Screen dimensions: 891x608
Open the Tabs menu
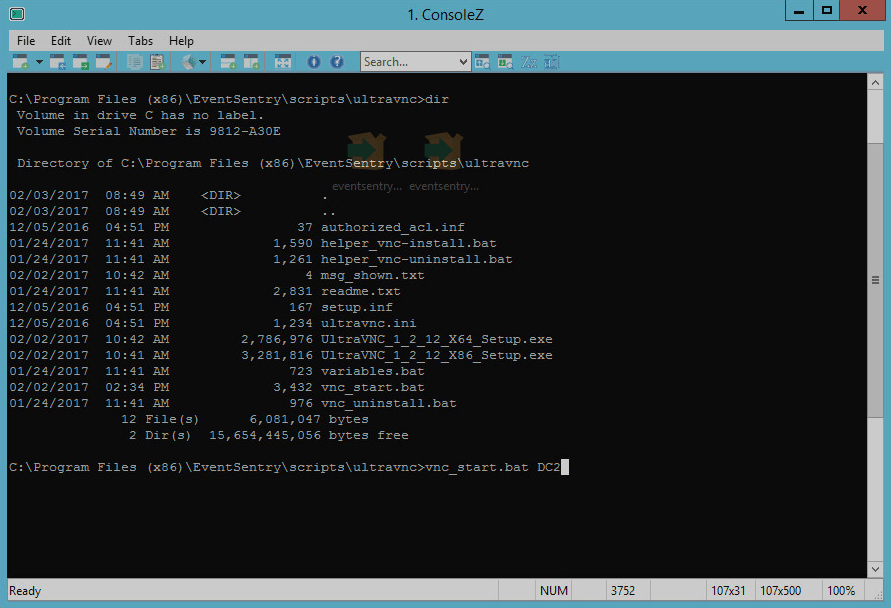(140, 41)
